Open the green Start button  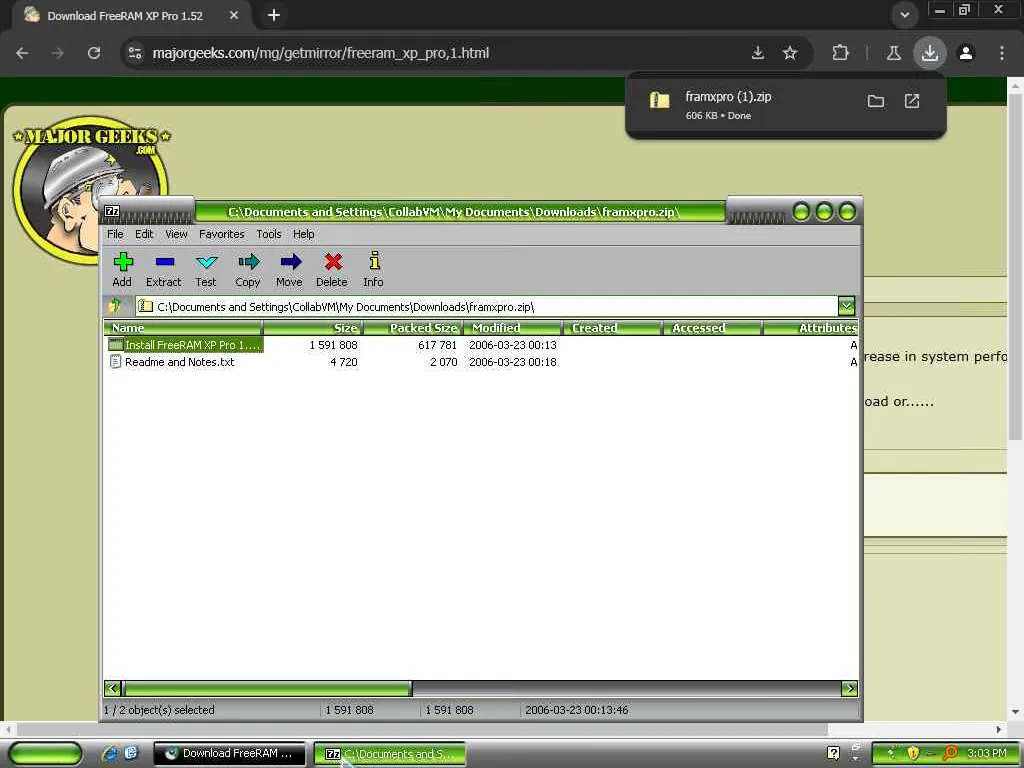(x=45, y=753)
